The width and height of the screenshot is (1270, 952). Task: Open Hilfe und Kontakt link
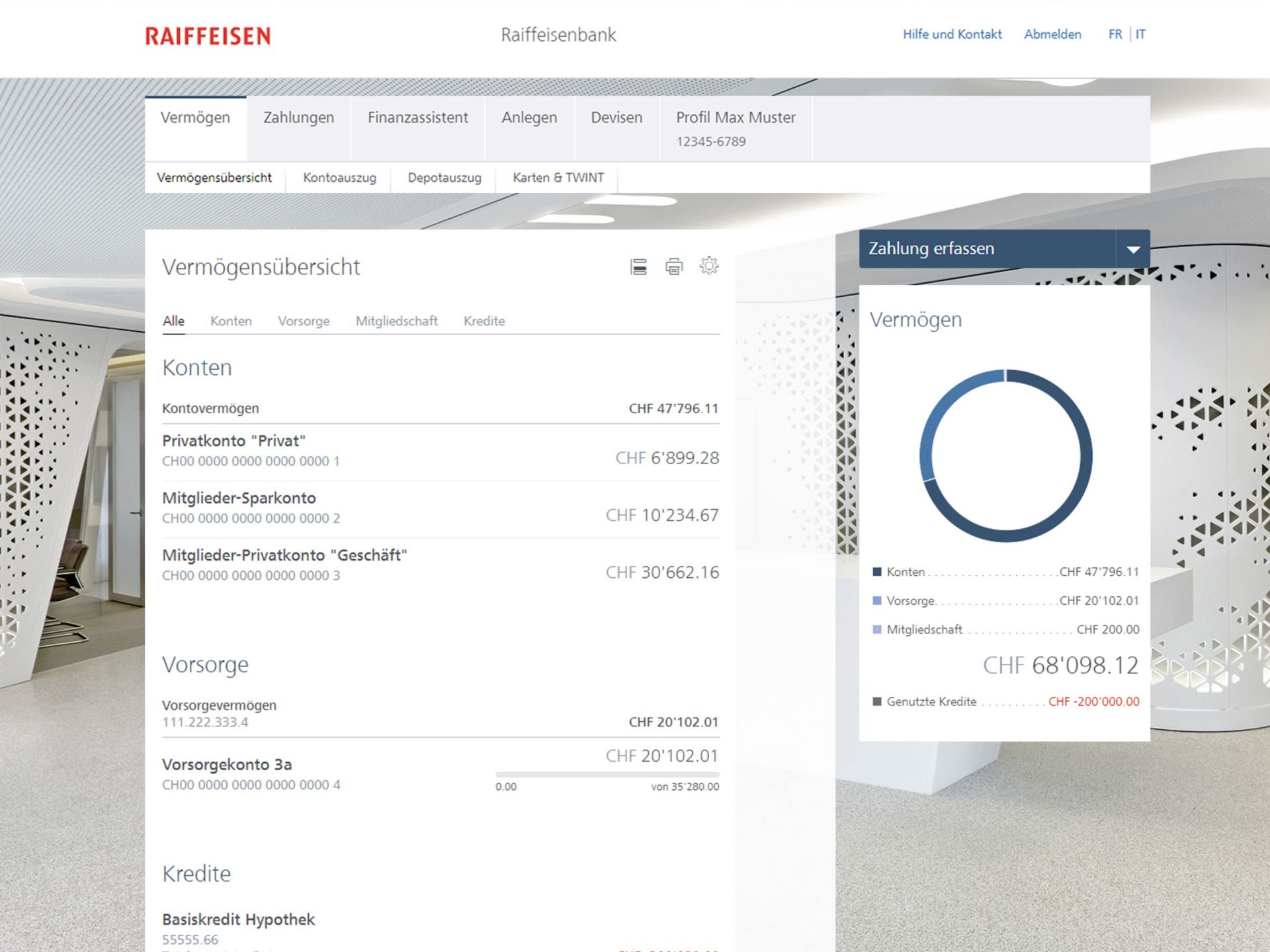[952, 34]
